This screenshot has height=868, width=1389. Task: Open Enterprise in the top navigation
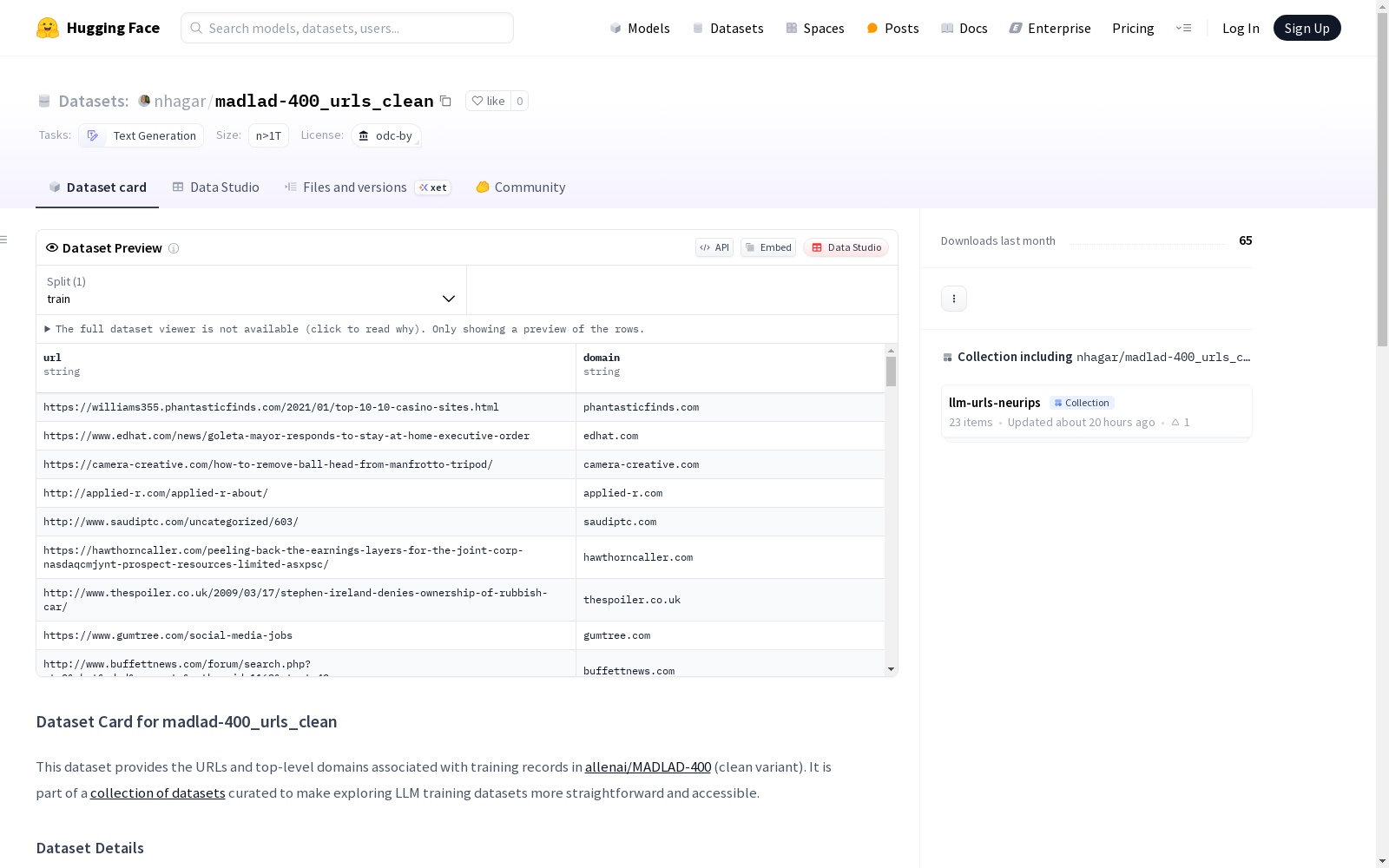point(1050,28)
